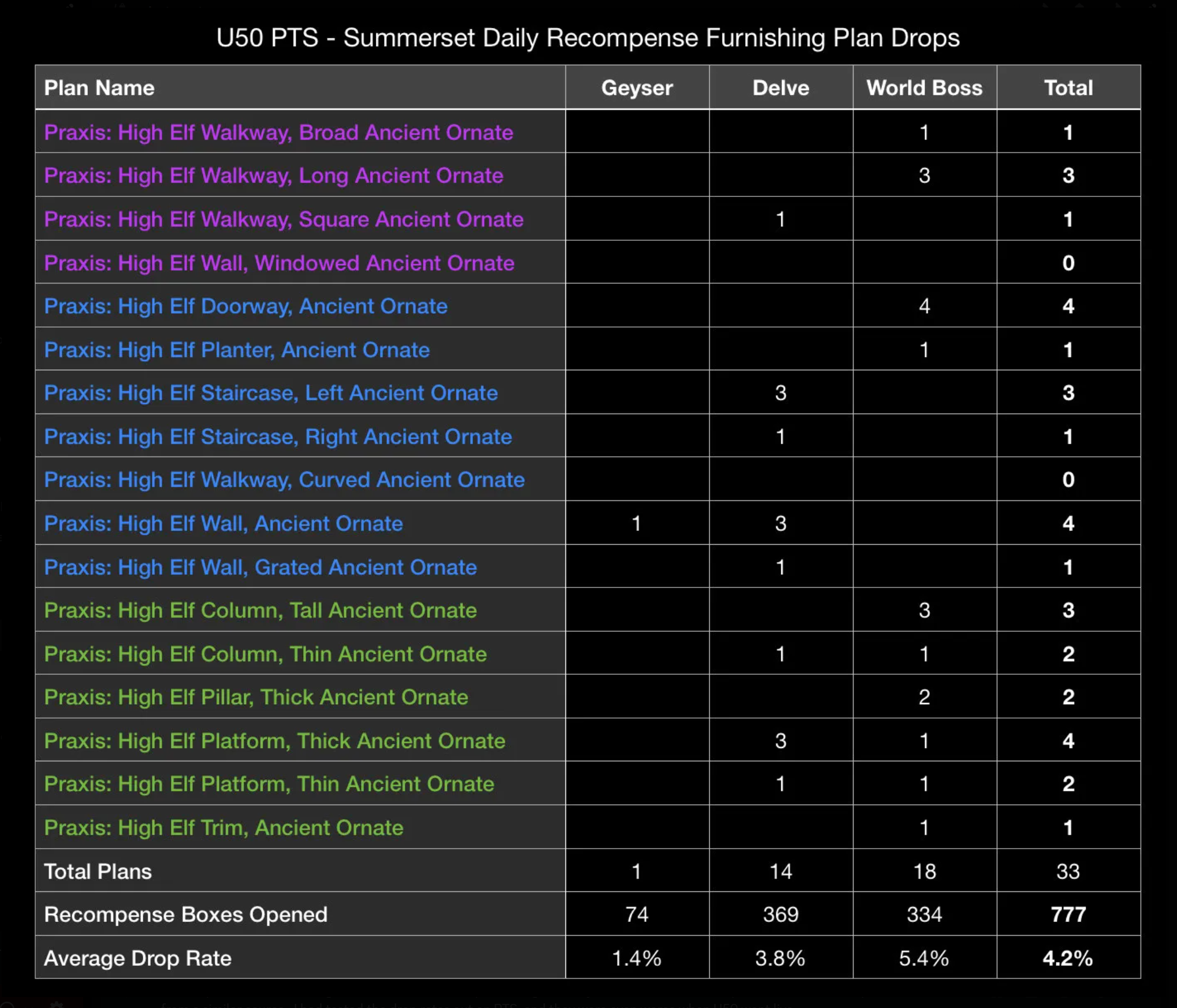
Task: Click Praxis: High Elf Walkway, Long Ancient Ornate
Action: [x=274, y=175]
